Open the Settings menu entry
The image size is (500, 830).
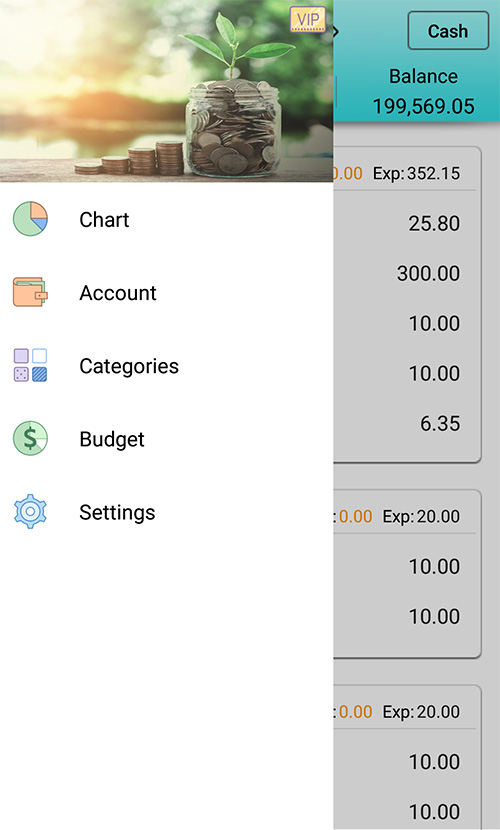pyautogui.click(x=117, y=512)
